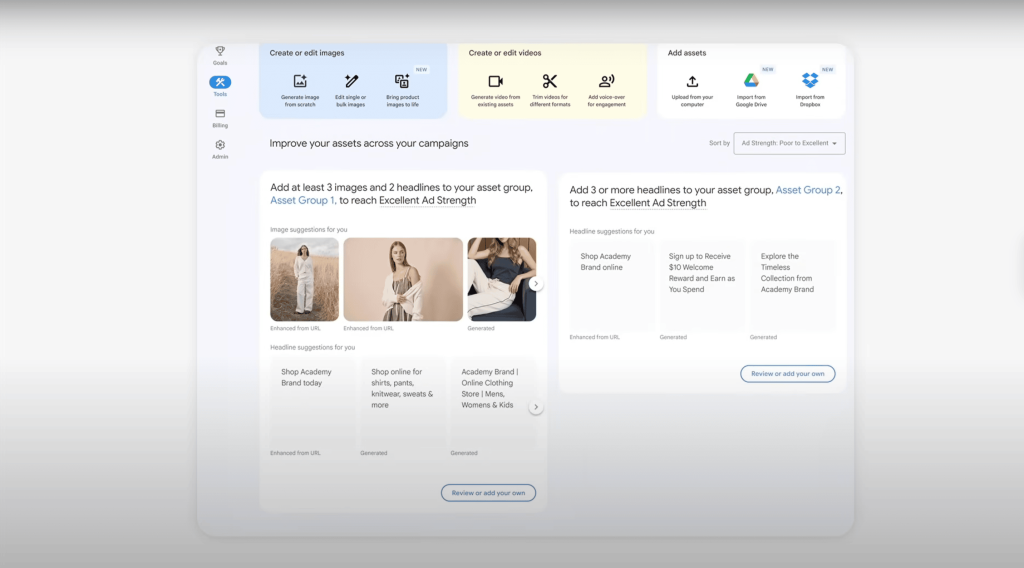Click 'Excellent Ad Strength' text in Asset Group 2 card
Image resolution: width=1024 pixels, height=568 pixels.
tap(658, 203)
